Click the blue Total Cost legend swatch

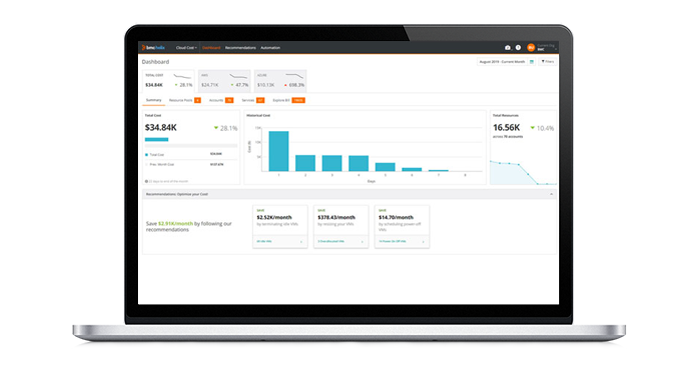147,155
